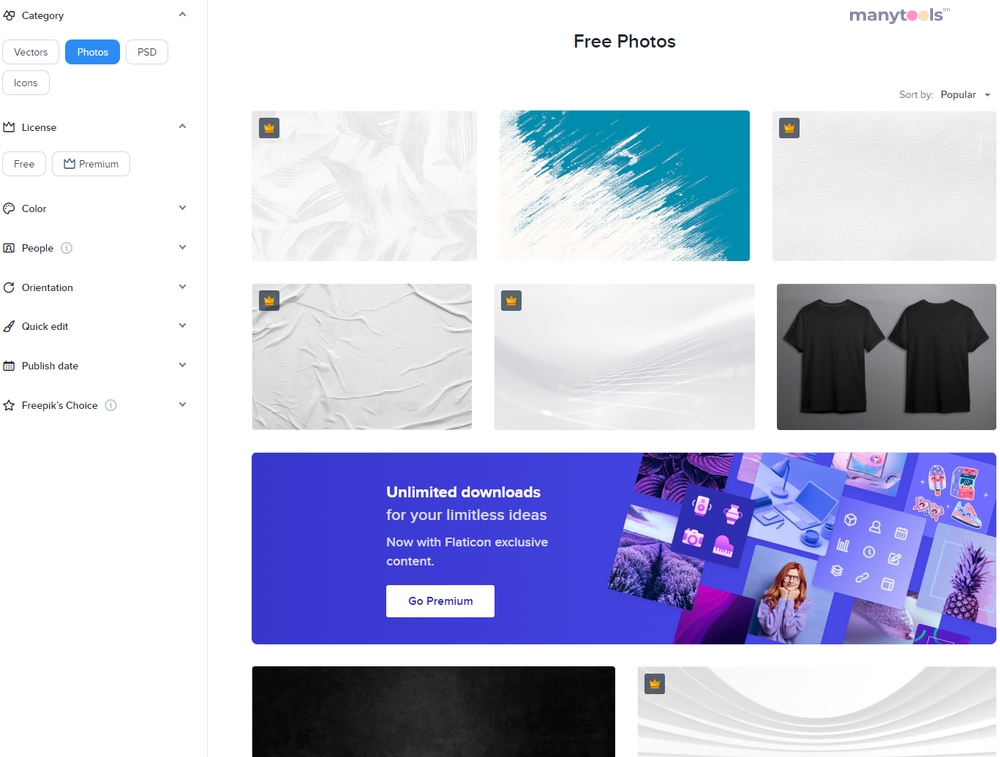Click crown badge on white wave photo

coord(511,300)
